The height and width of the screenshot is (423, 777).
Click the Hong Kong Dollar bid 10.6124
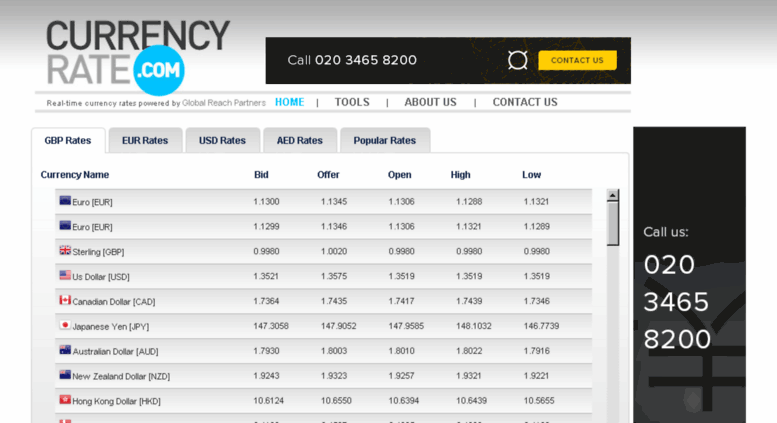point(269,400)
